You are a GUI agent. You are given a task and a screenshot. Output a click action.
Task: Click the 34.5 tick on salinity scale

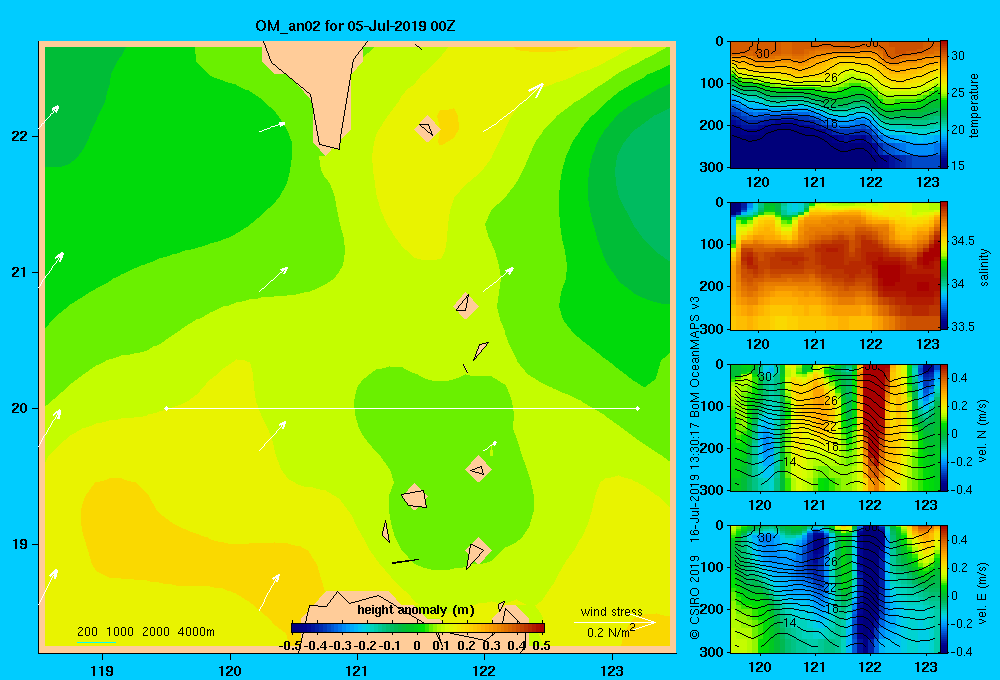[x=963, y=240]
